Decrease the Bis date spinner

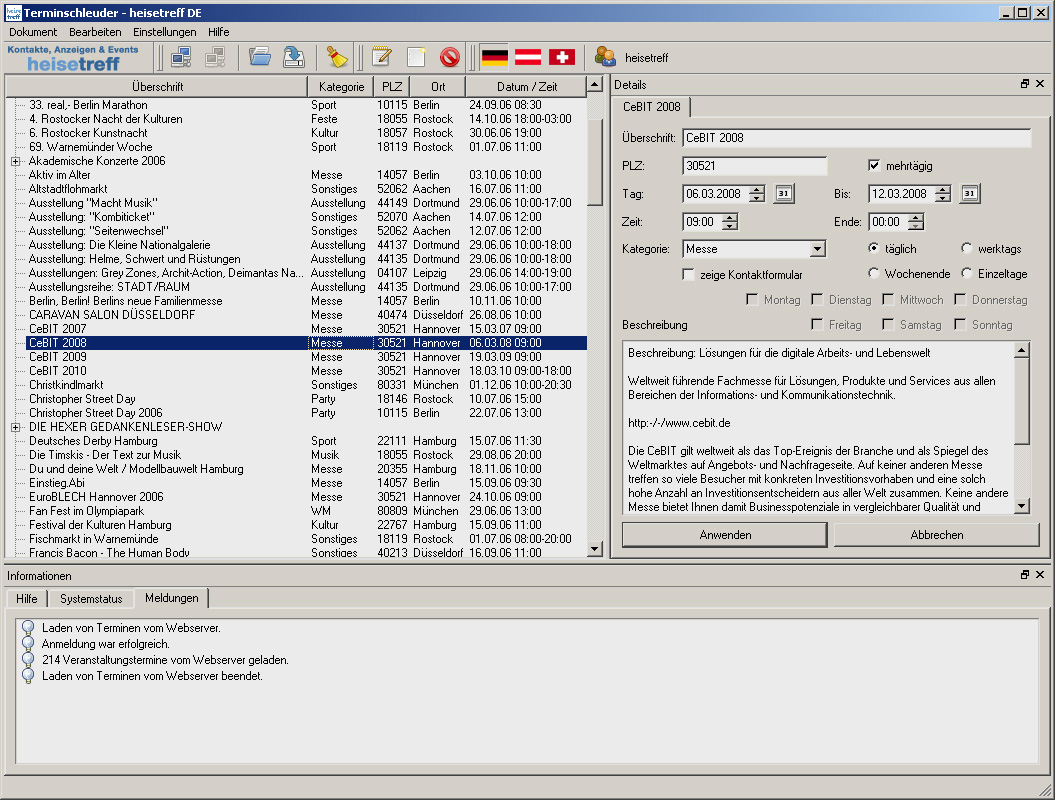943,198
